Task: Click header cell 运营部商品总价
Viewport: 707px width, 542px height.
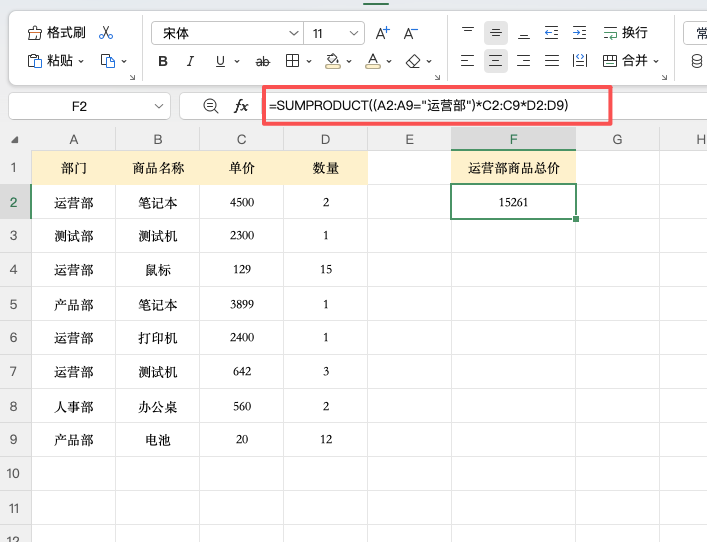Action: point(514,168)
